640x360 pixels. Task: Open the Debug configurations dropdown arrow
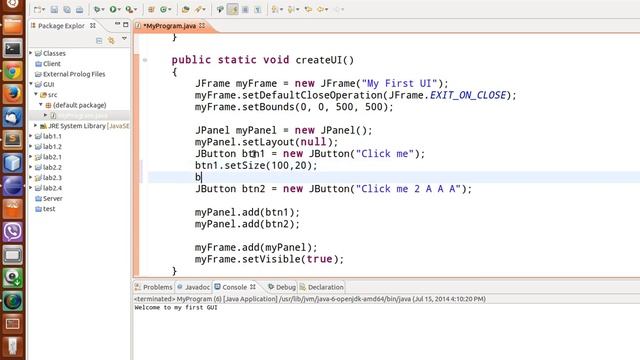[102, 10]
